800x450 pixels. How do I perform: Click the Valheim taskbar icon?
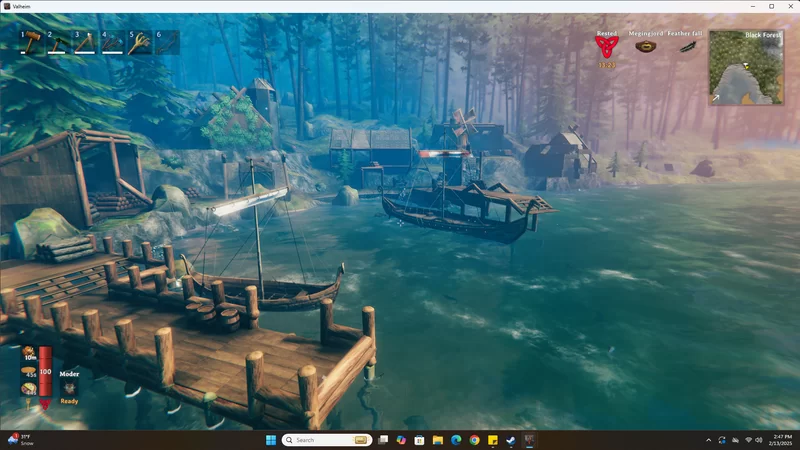529,440
